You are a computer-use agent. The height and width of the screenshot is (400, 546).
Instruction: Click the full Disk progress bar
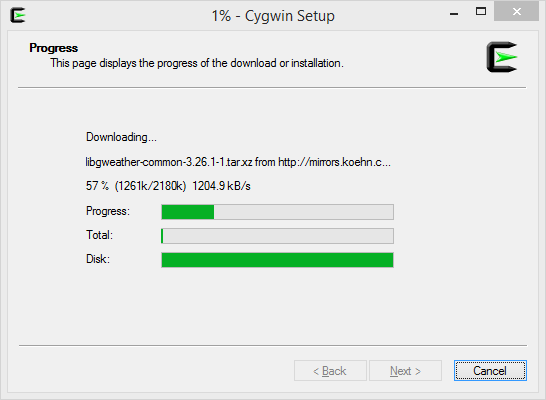click(x=278, y=260)
